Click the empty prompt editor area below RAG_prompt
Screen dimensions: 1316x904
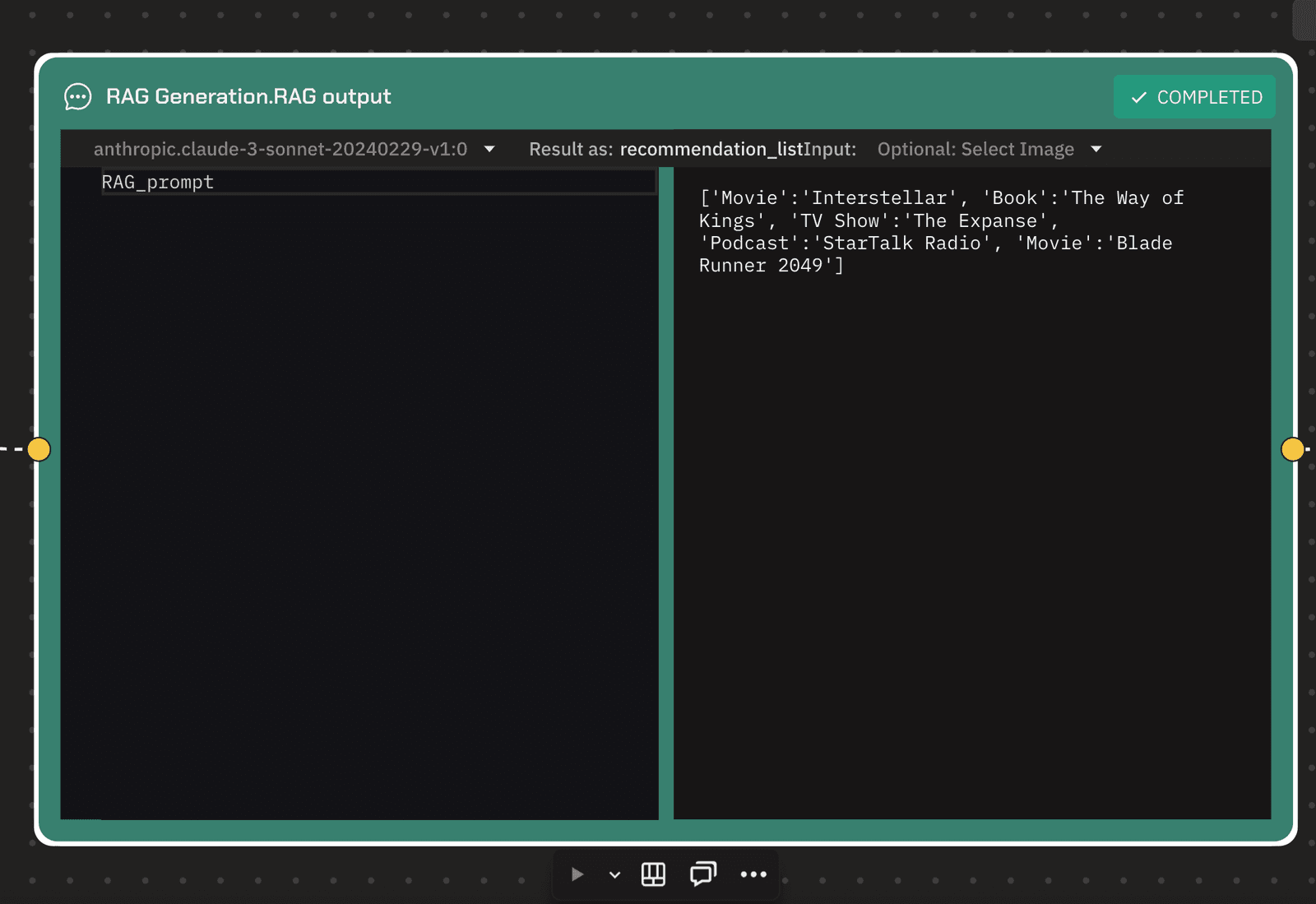359,506
